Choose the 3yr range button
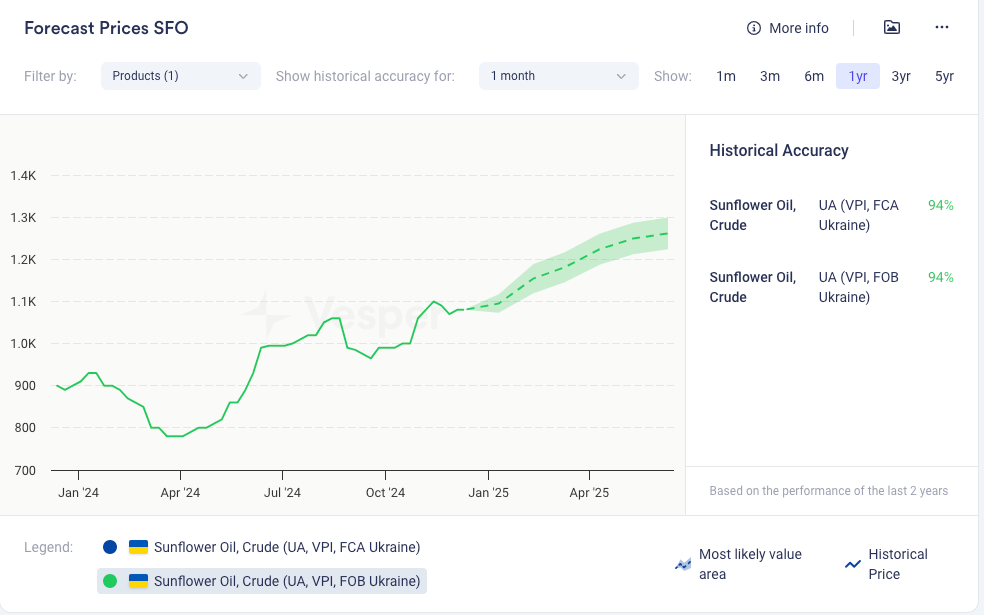Image resolution: width=984 pixels, height=615 pixels. 901,76
